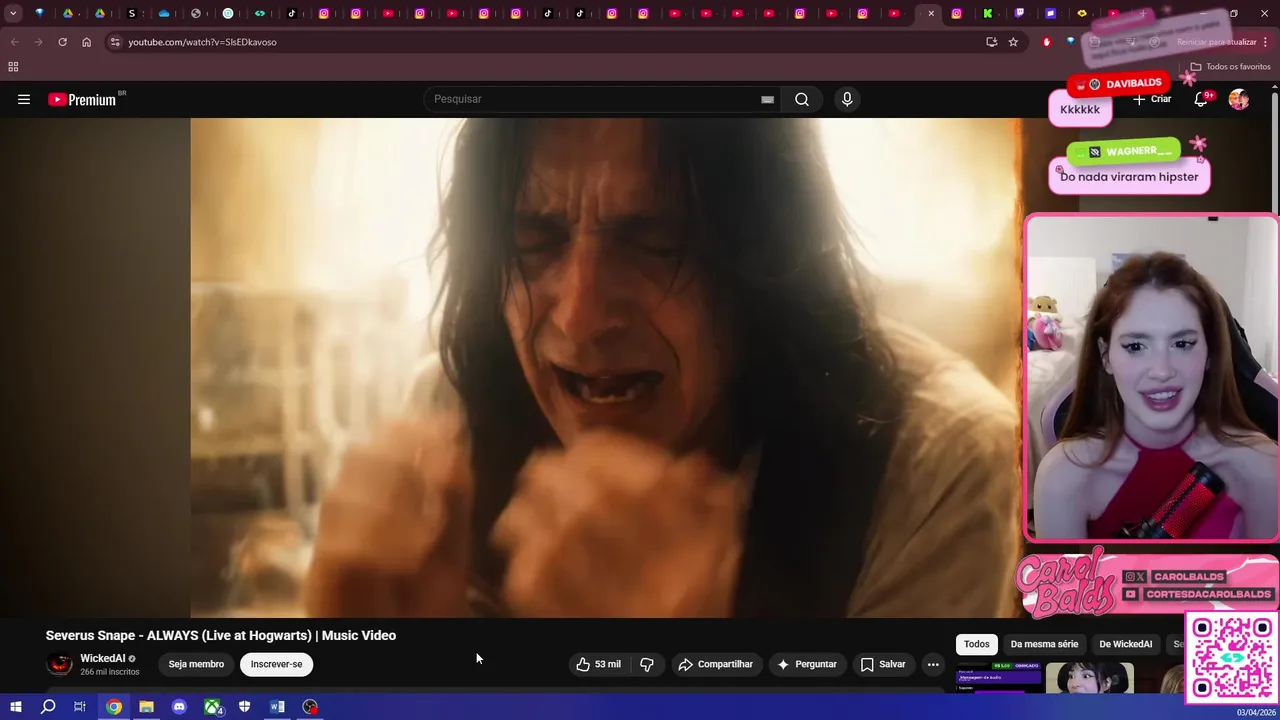Click the Perguntar ask button

point(807,664)
